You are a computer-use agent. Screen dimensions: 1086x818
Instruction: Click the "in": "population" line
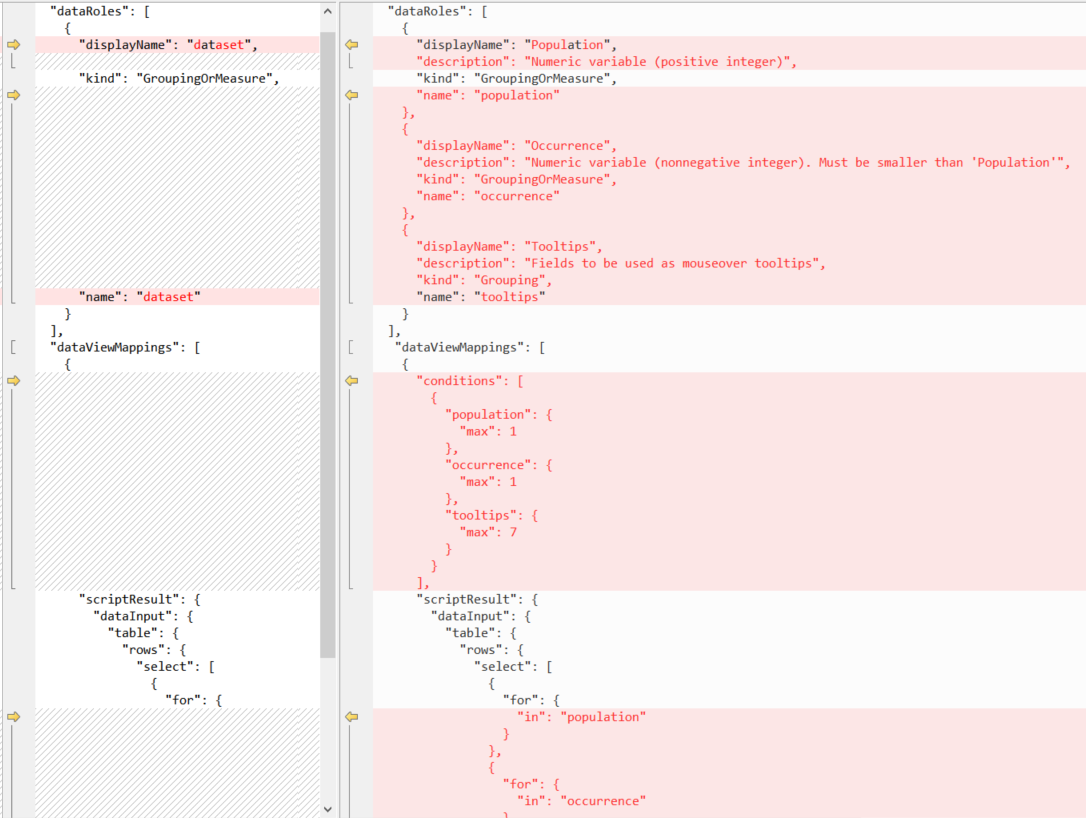coord(582,717)
